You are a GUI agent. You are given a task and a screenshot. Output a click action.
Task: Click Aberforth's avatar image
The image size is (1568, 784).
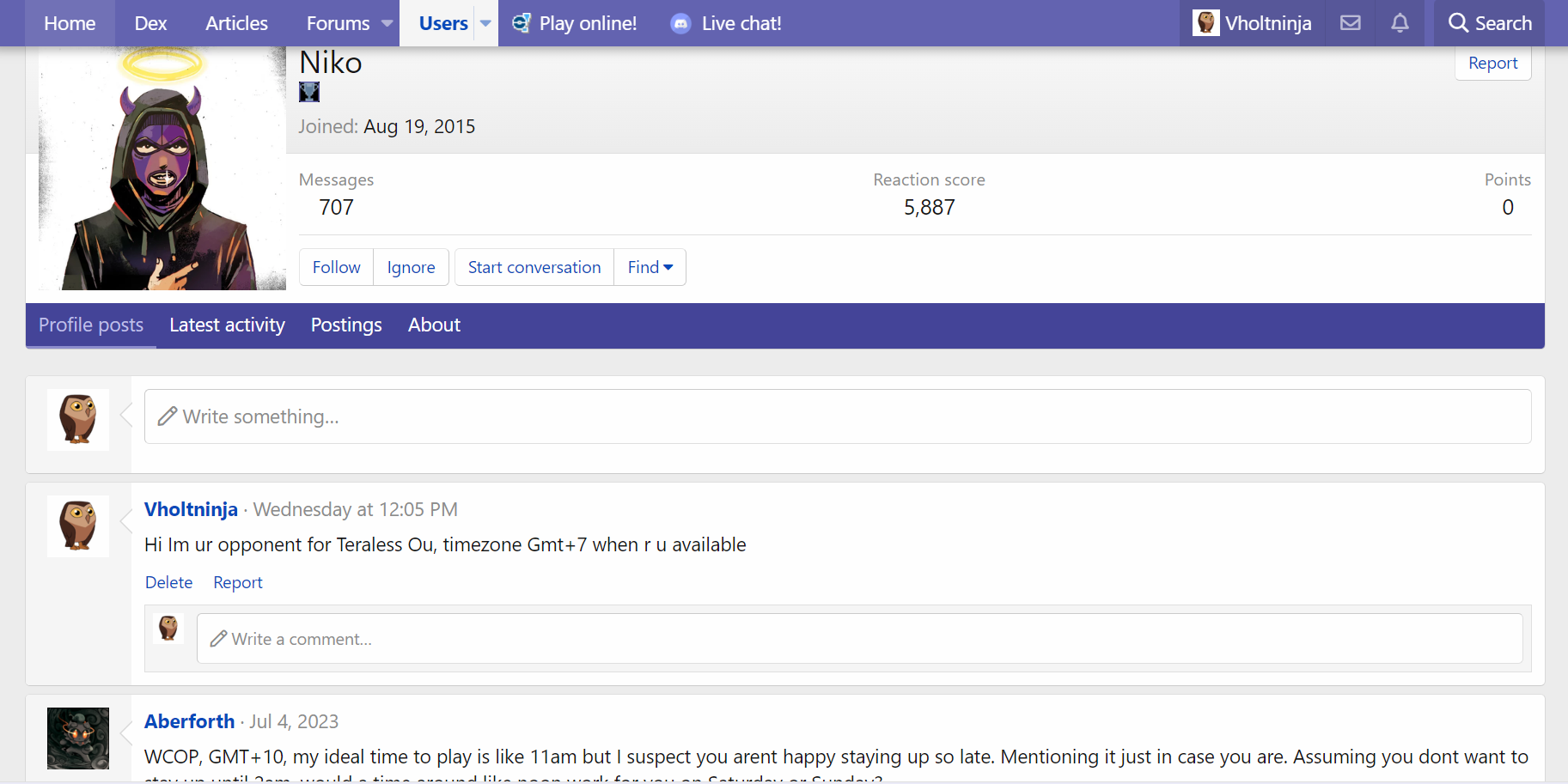click(x=78, y=738)
